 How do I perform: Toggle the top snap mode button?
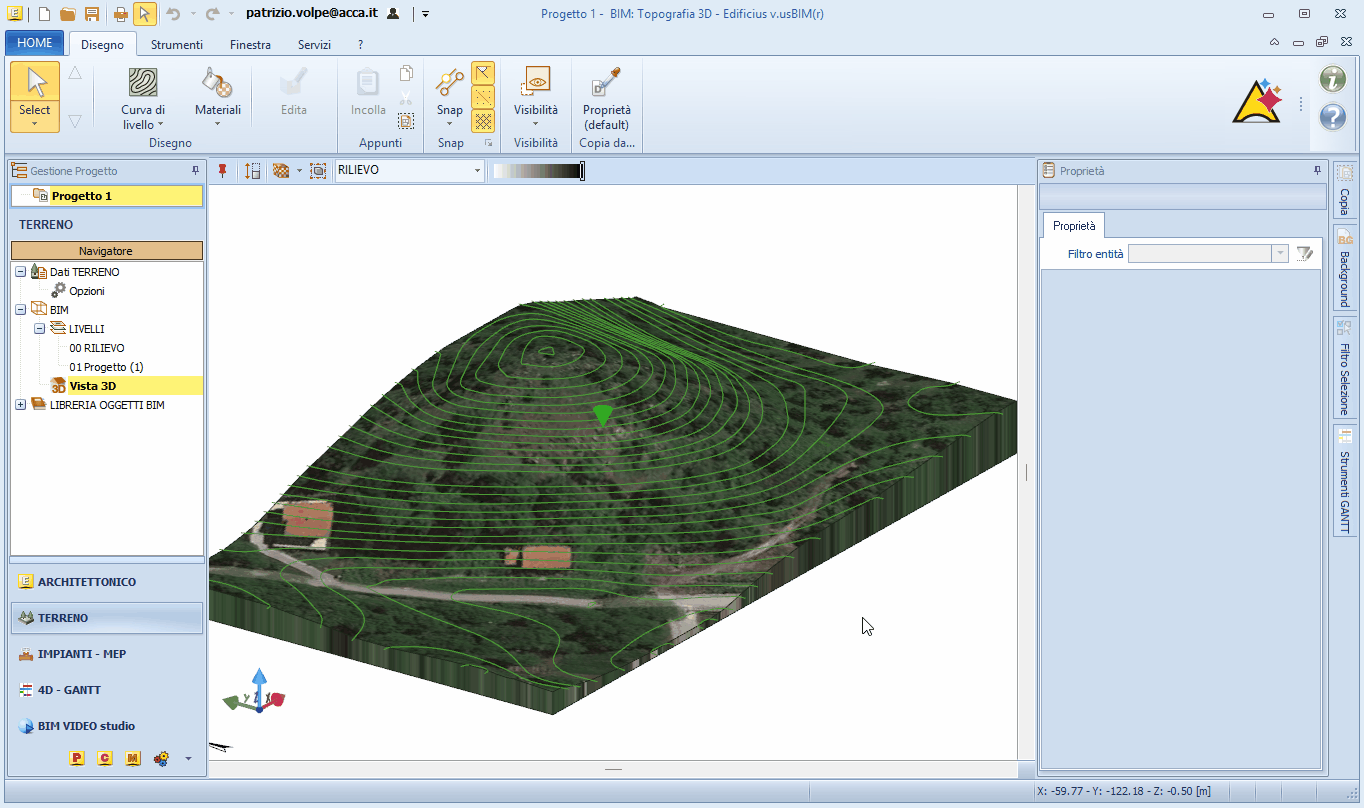[x=483, y=73]
